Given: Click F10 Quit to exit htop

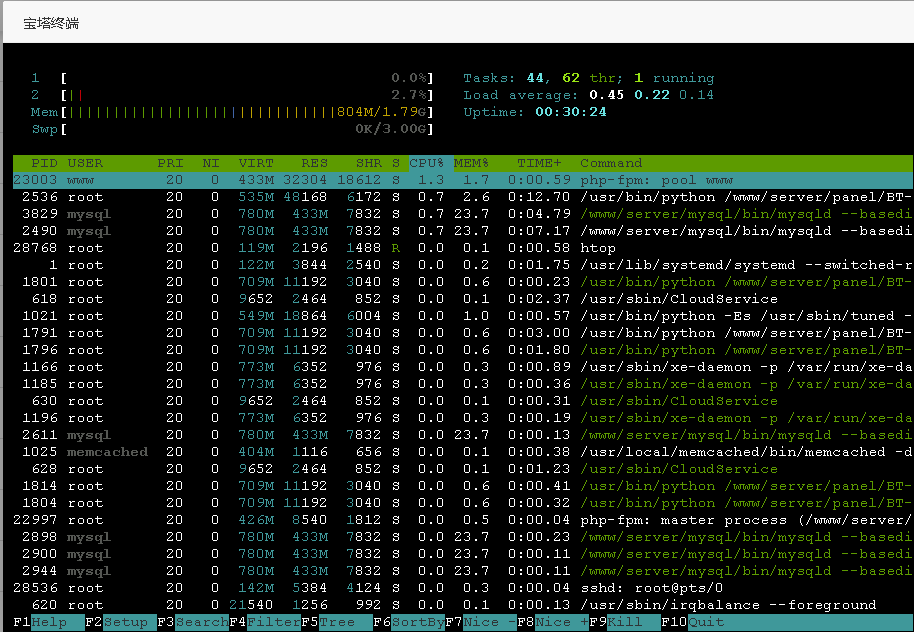Looking at the screenshot, I should (x=693, y=622).
